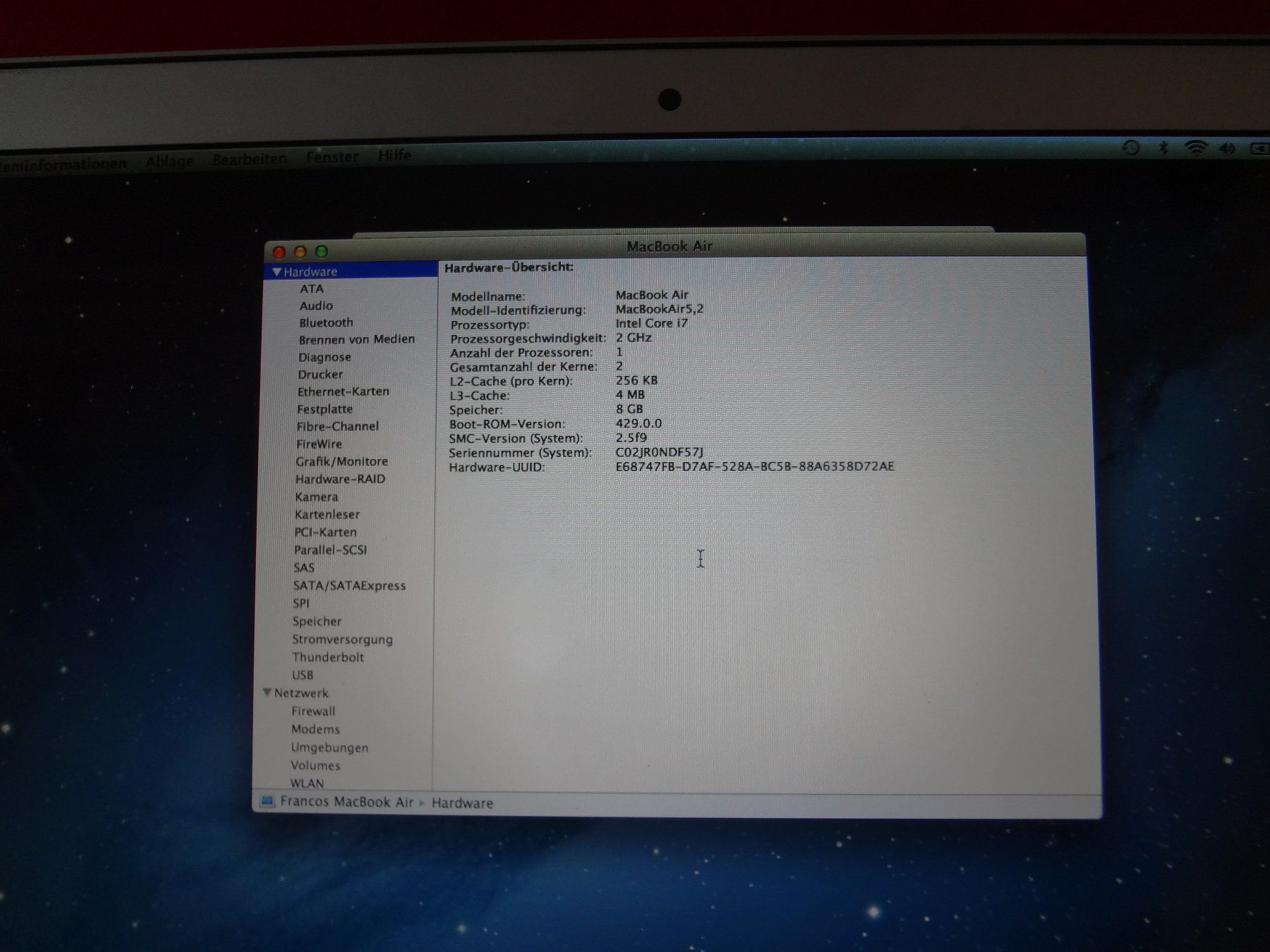The height and width of the screenshot is (952, 1270).
Task: Select Brennen von Medien
Action: [356, 339]
